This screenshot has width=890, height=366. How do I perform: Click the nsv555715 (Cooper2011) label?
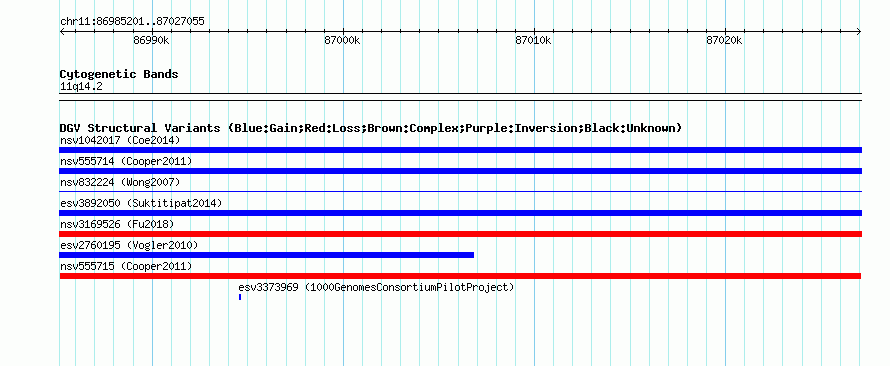[x=126, y=266]
